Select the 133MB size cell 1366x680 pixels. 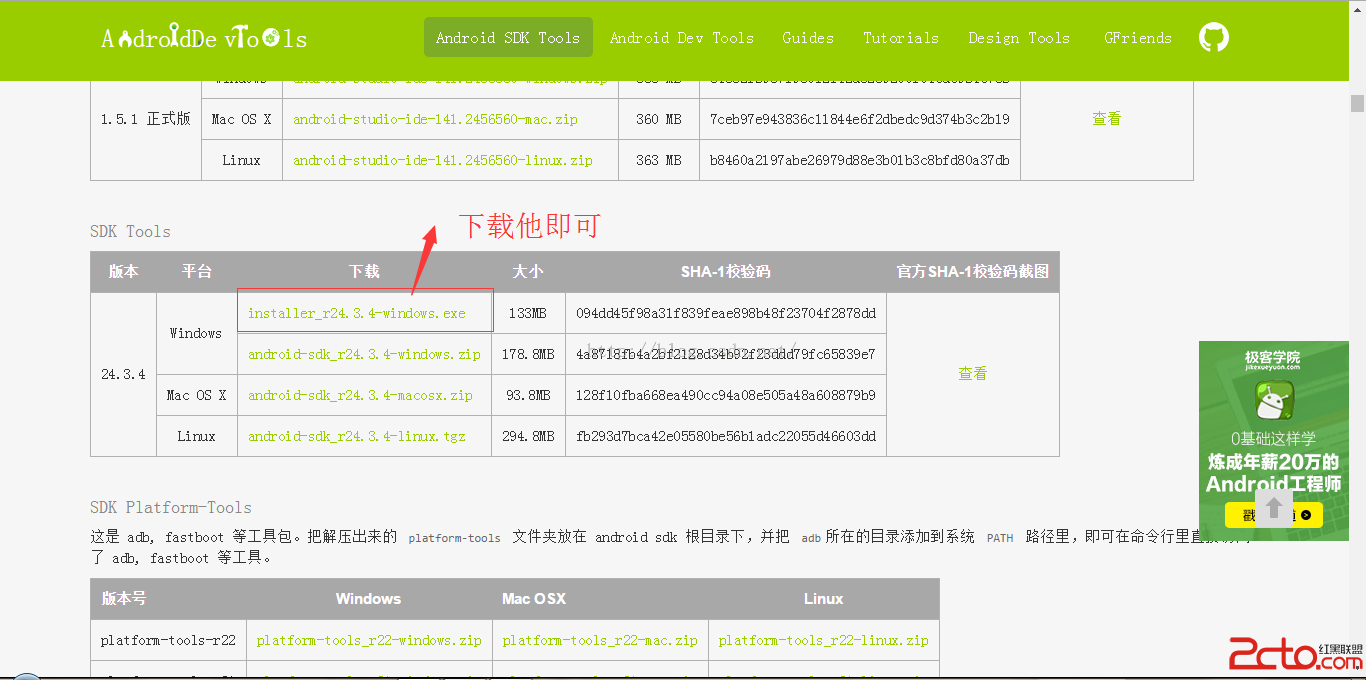click(528, 313)
